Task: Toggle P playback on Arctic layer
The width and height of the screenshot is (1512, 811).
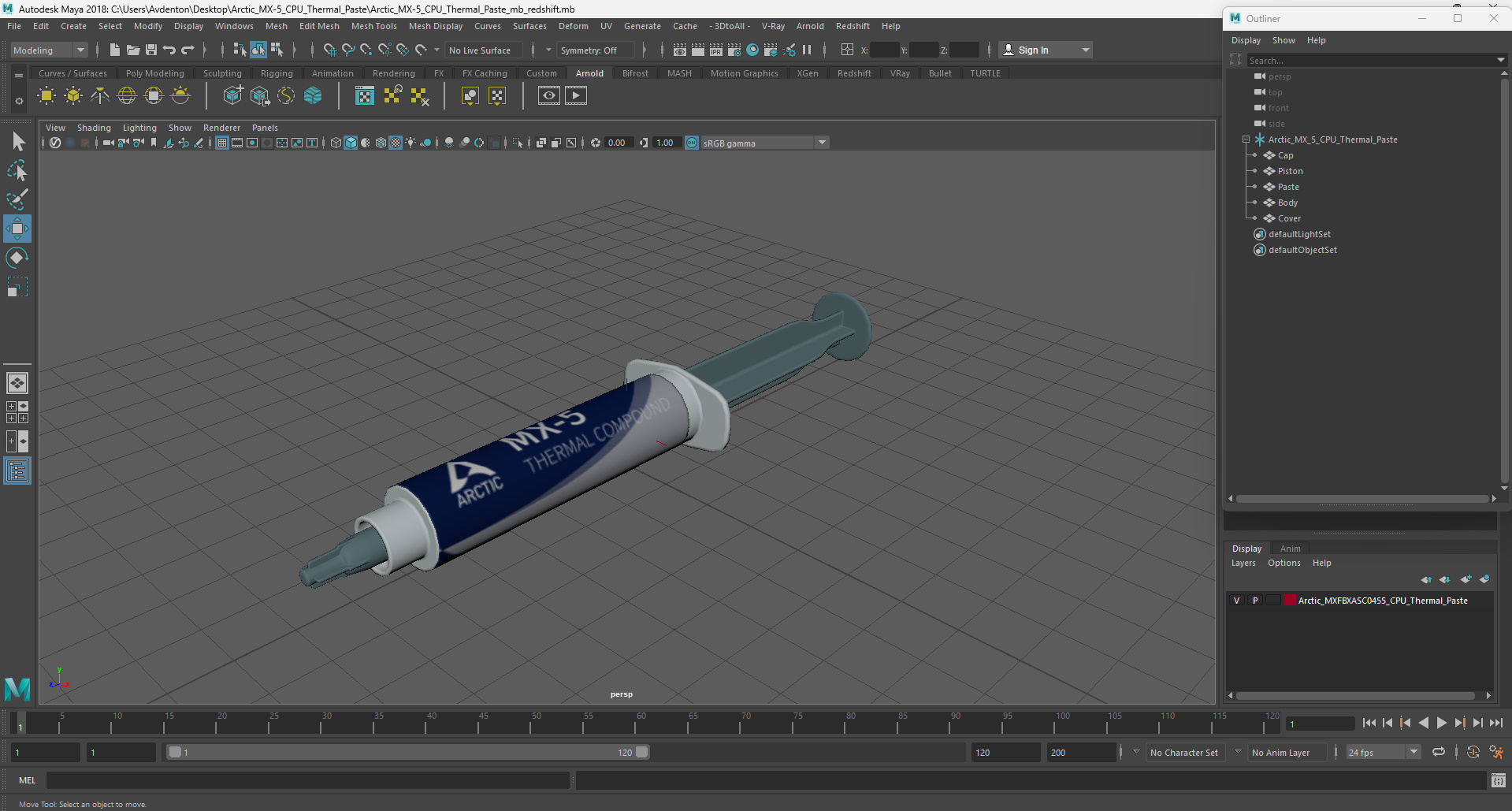Action: pyautogui.click(x=1255, y=601)
